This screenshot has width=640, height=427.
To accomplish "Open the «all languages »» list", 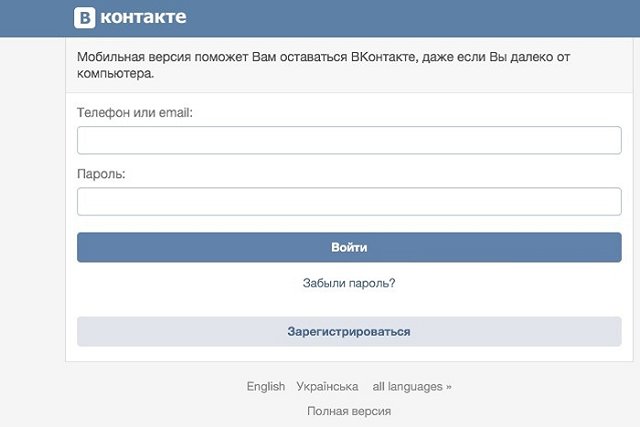I will (x=412, y=386).
